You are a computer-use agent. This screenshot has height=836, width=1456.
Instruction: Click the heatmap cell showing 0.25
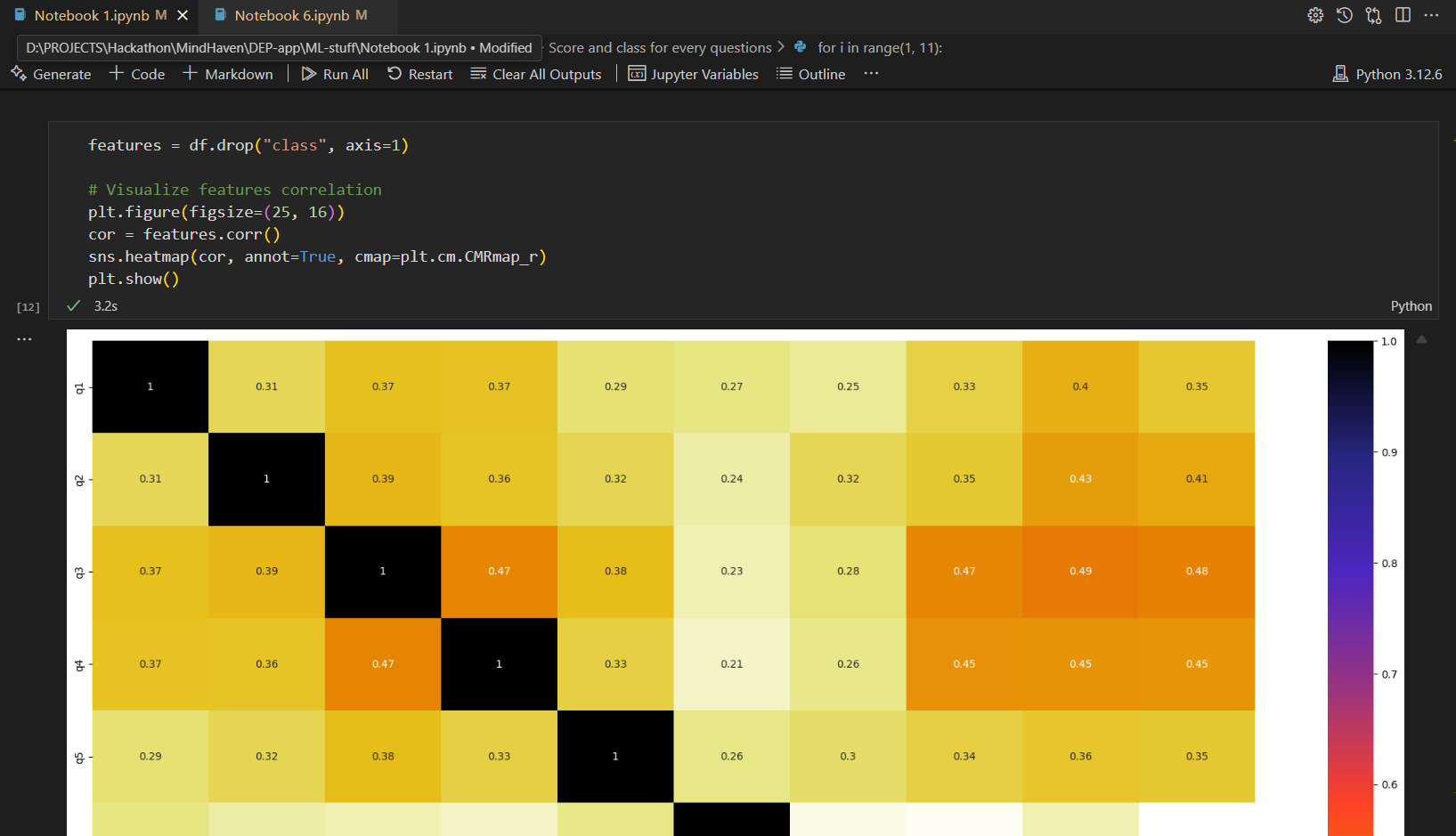click(848, 386)
